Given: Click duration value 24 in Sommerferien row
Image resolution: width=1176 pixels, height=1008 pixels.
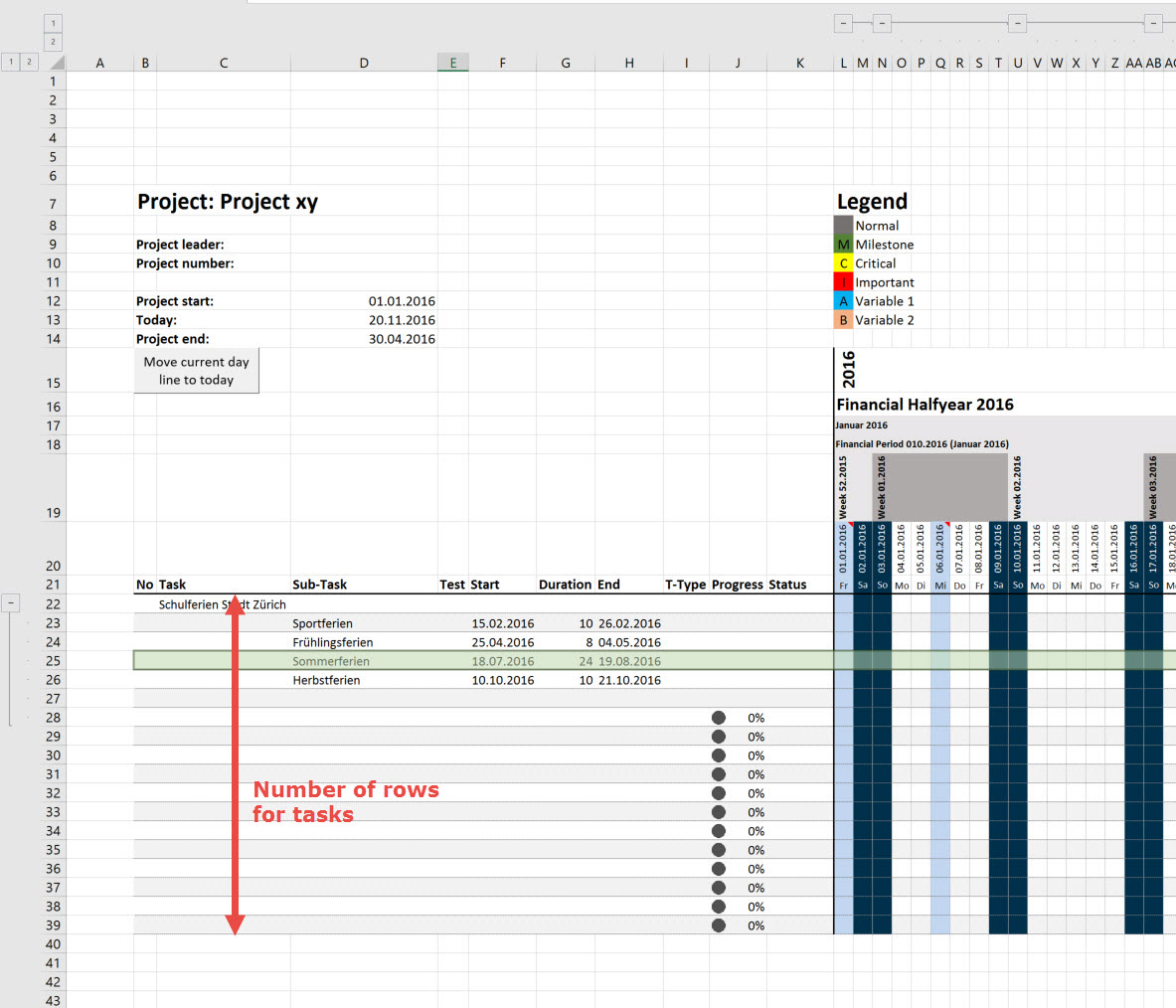Looking at the screenshot, I should point(585,661).
